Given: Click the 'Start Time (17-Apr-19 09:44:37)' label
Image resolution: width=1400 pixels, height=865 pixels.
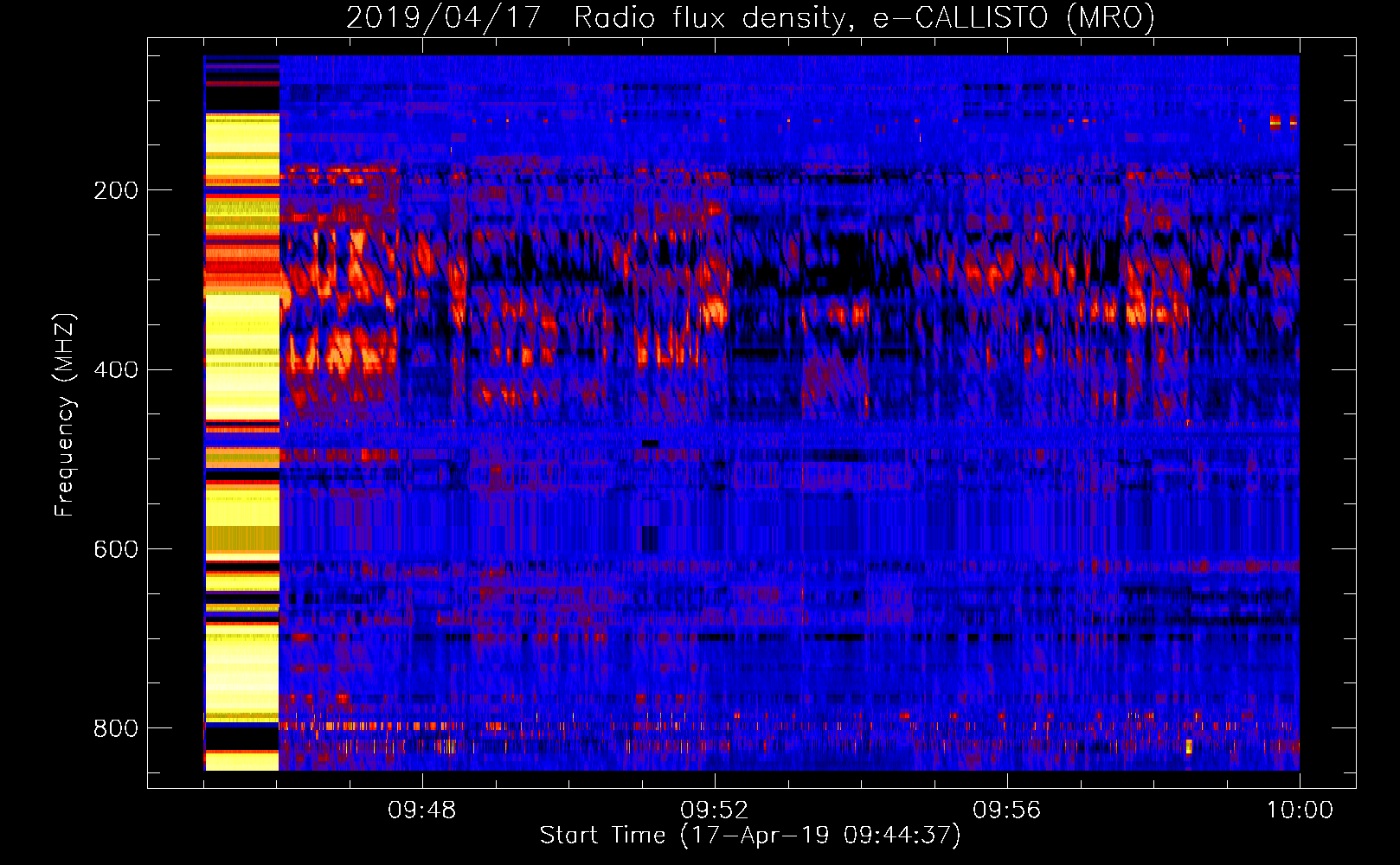Looking at the screenshot, I should click(750, 836).
